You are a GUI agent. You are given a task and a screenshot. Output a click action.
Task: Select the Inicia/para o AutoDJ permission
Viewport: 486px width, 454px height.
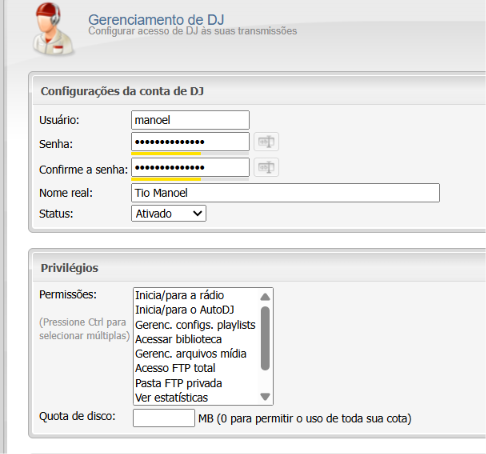pyautogui.click(x=196, y=310)
